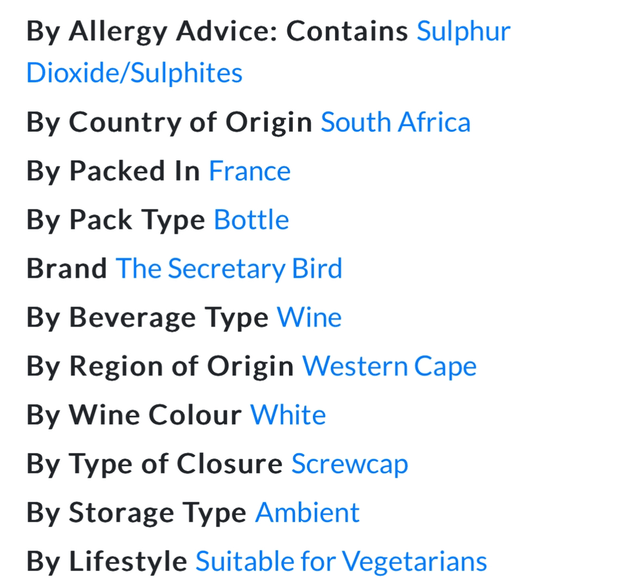Click the Western Cape region link
Viewport: 640px width, 588px height.
[389, 366]
